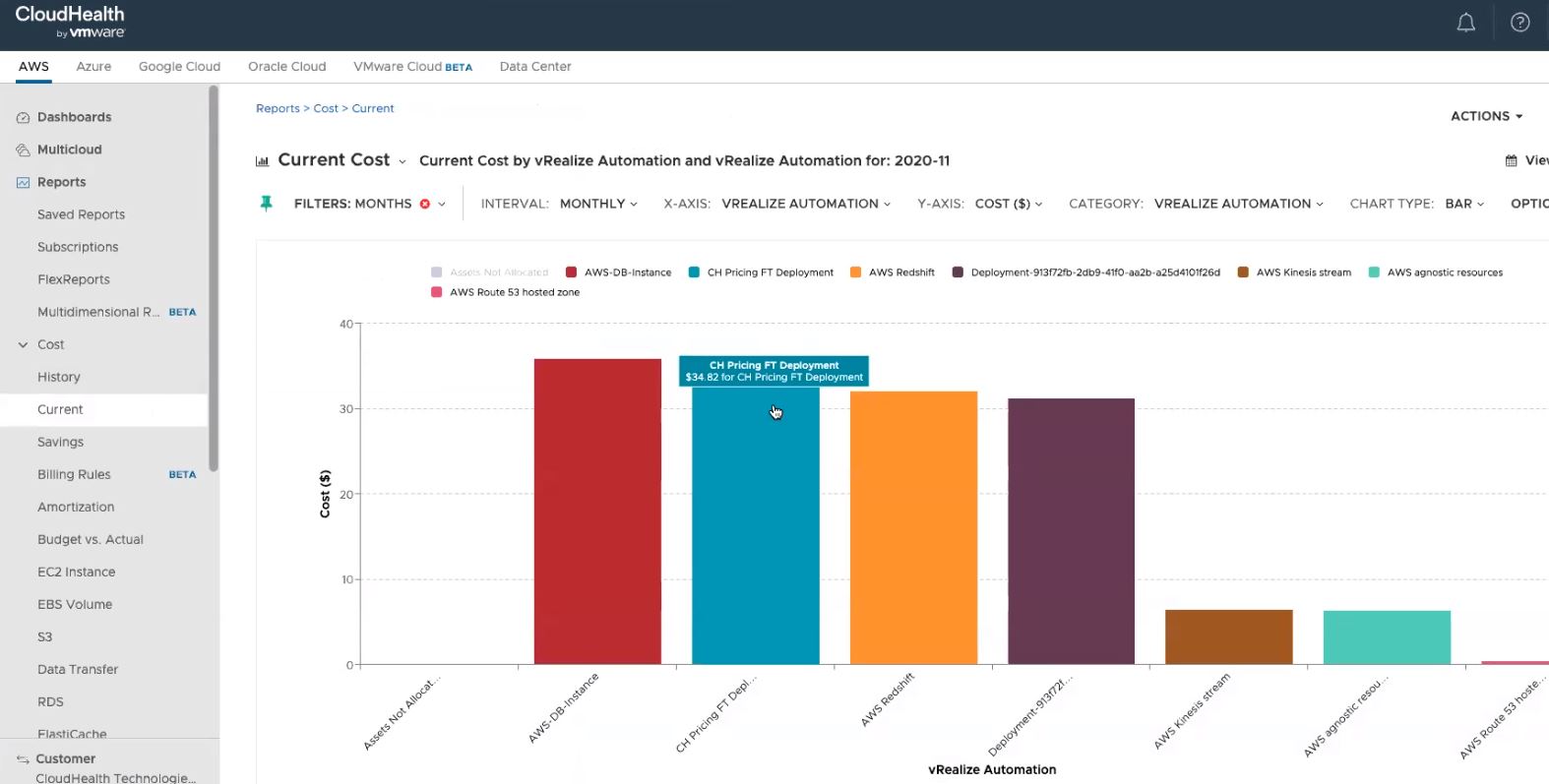1549x784 pixels.
Task: Open the Actions dropdown
Action: click(x=1486, y=116)
